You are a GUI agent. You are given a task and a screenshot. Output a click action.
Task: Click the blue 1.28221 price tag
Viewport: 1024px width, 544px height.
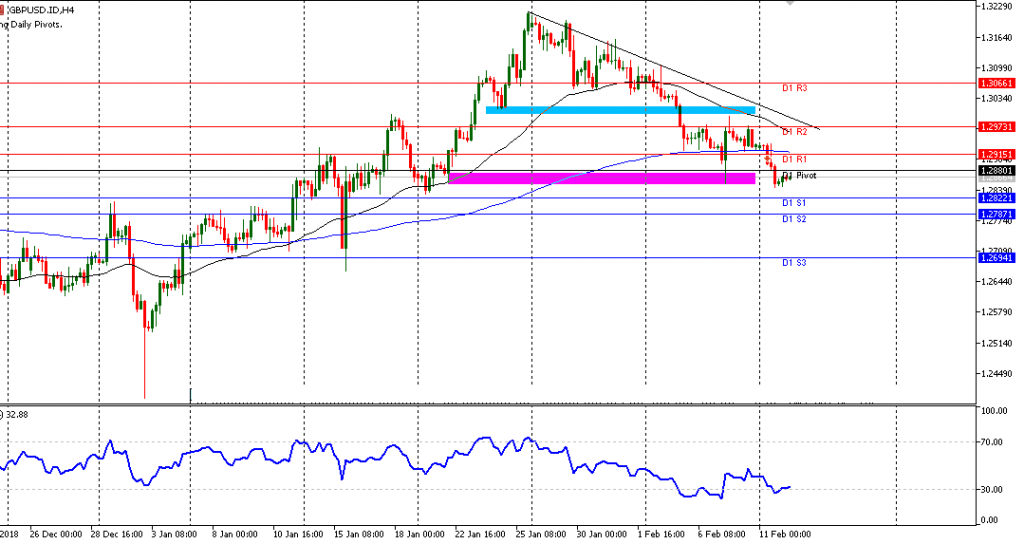(x=998, y=198)
